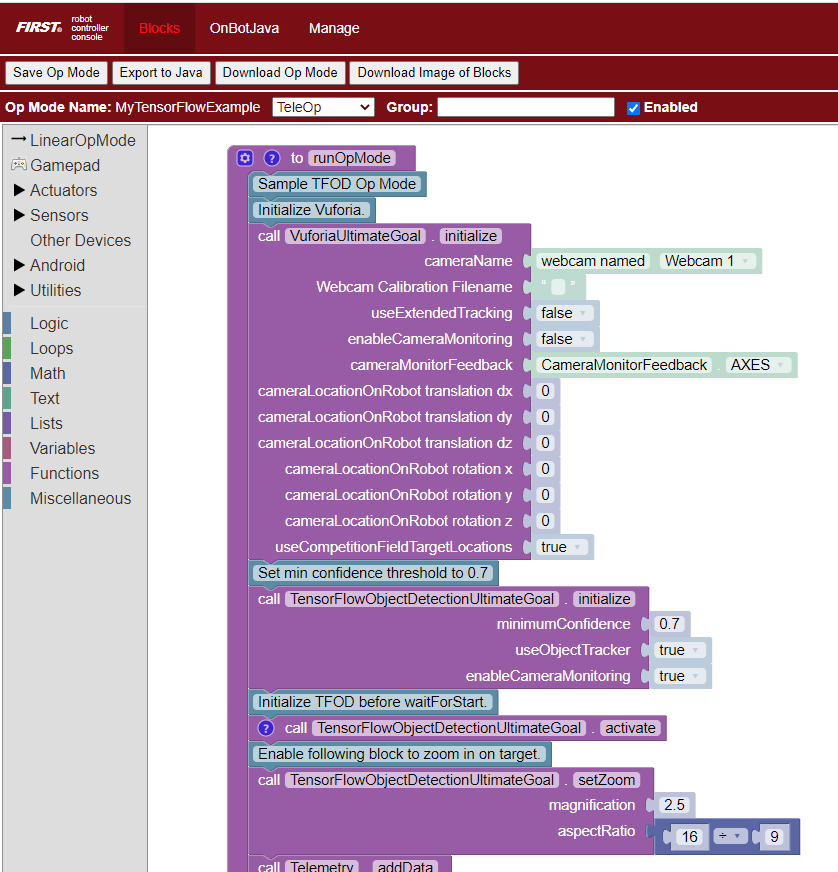The image size is (838, 872).
Task: Open the AXES camera feedback dropdown
Action: [757, 365]
